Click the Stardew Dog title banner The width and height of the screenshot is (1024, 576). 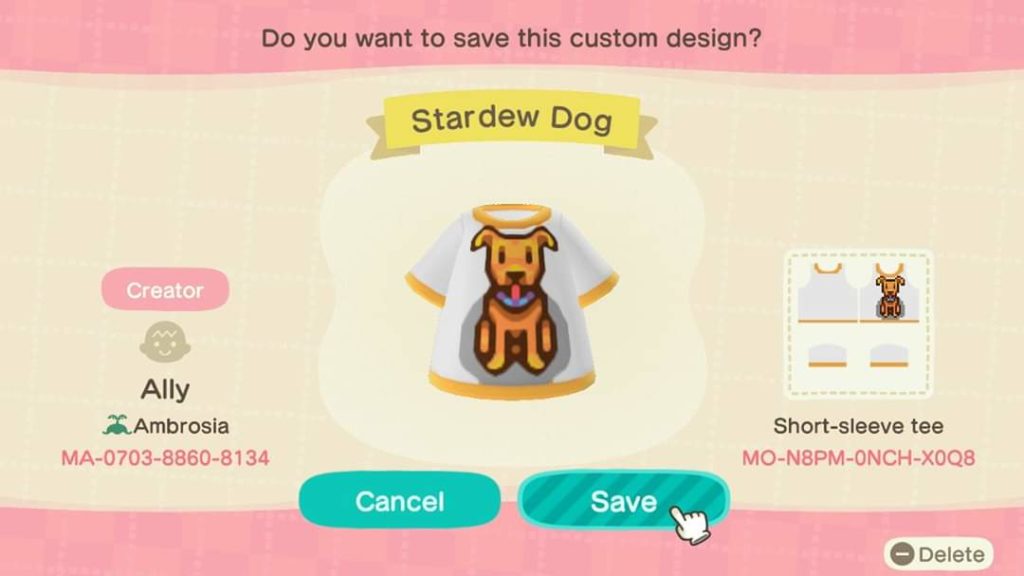(x=511, y=121)
